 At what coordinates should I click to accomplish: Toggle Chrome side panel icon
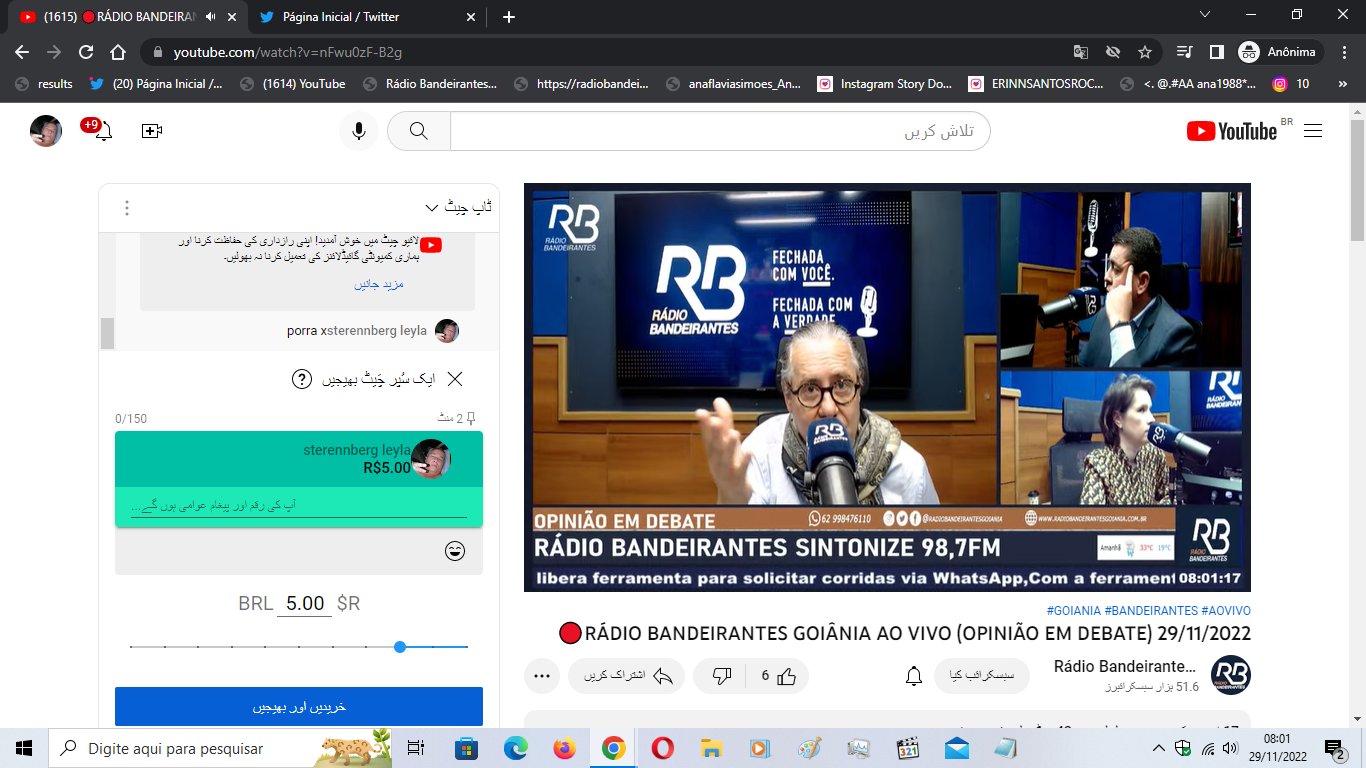coord(1217,52)
